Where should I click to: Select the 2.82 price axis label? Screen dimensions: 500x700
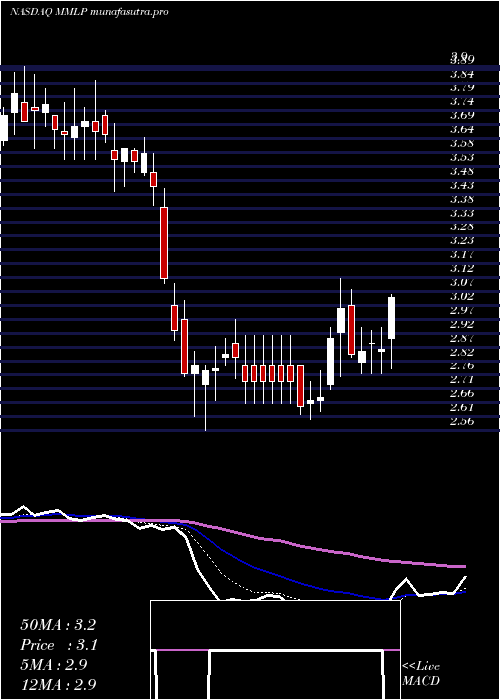pyautogui.click(x=462, y=352)
